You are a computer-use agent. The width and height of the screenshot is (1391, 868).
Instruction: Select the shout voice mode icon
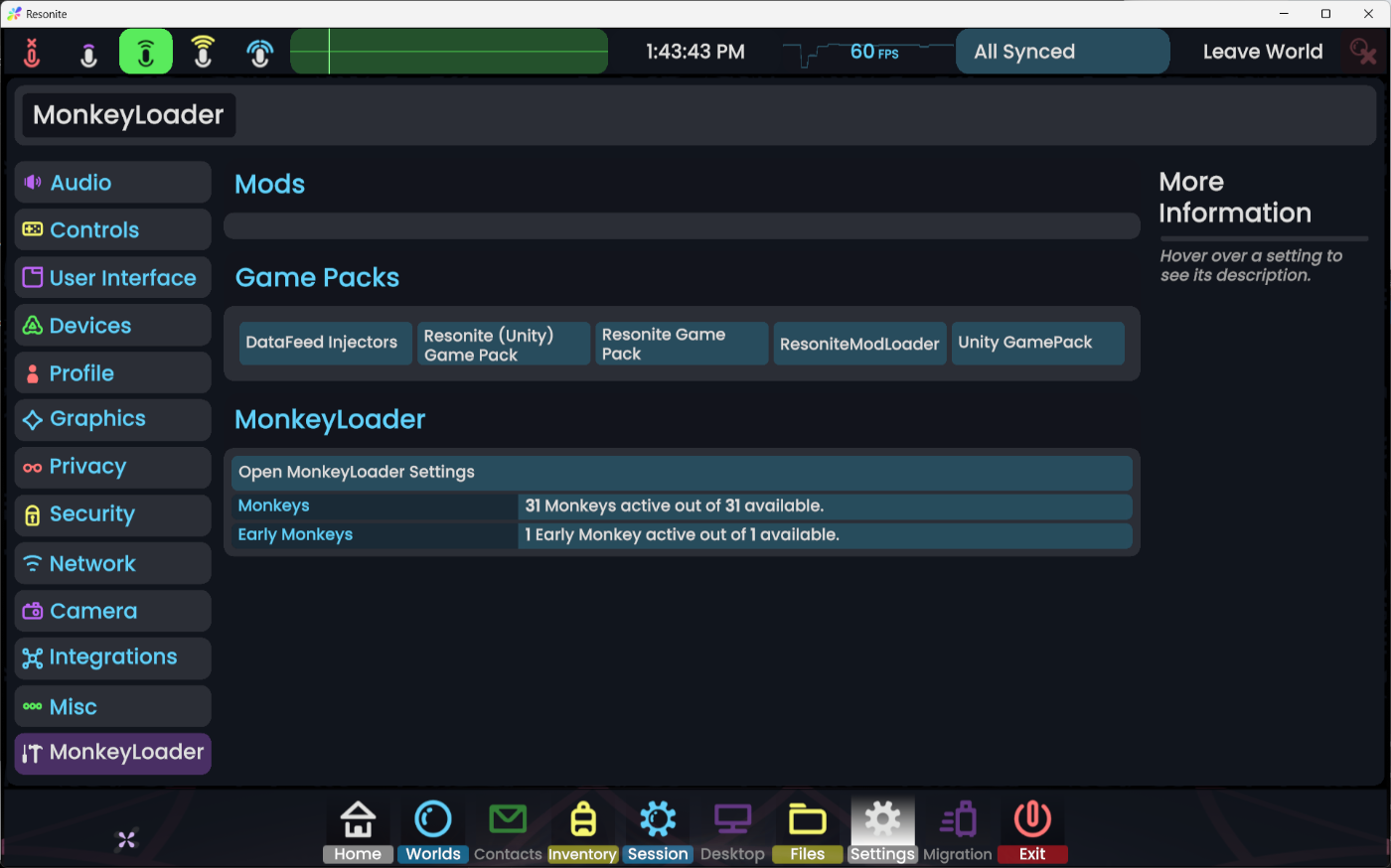(x=203, y=52)
